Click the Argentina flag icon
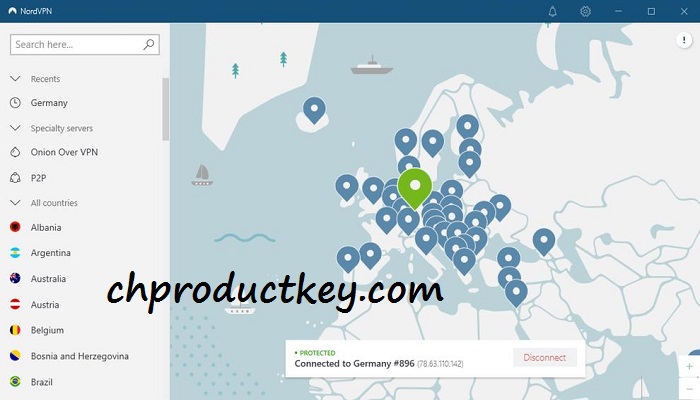This screenshot has width=700, height=400. (15, 253)
